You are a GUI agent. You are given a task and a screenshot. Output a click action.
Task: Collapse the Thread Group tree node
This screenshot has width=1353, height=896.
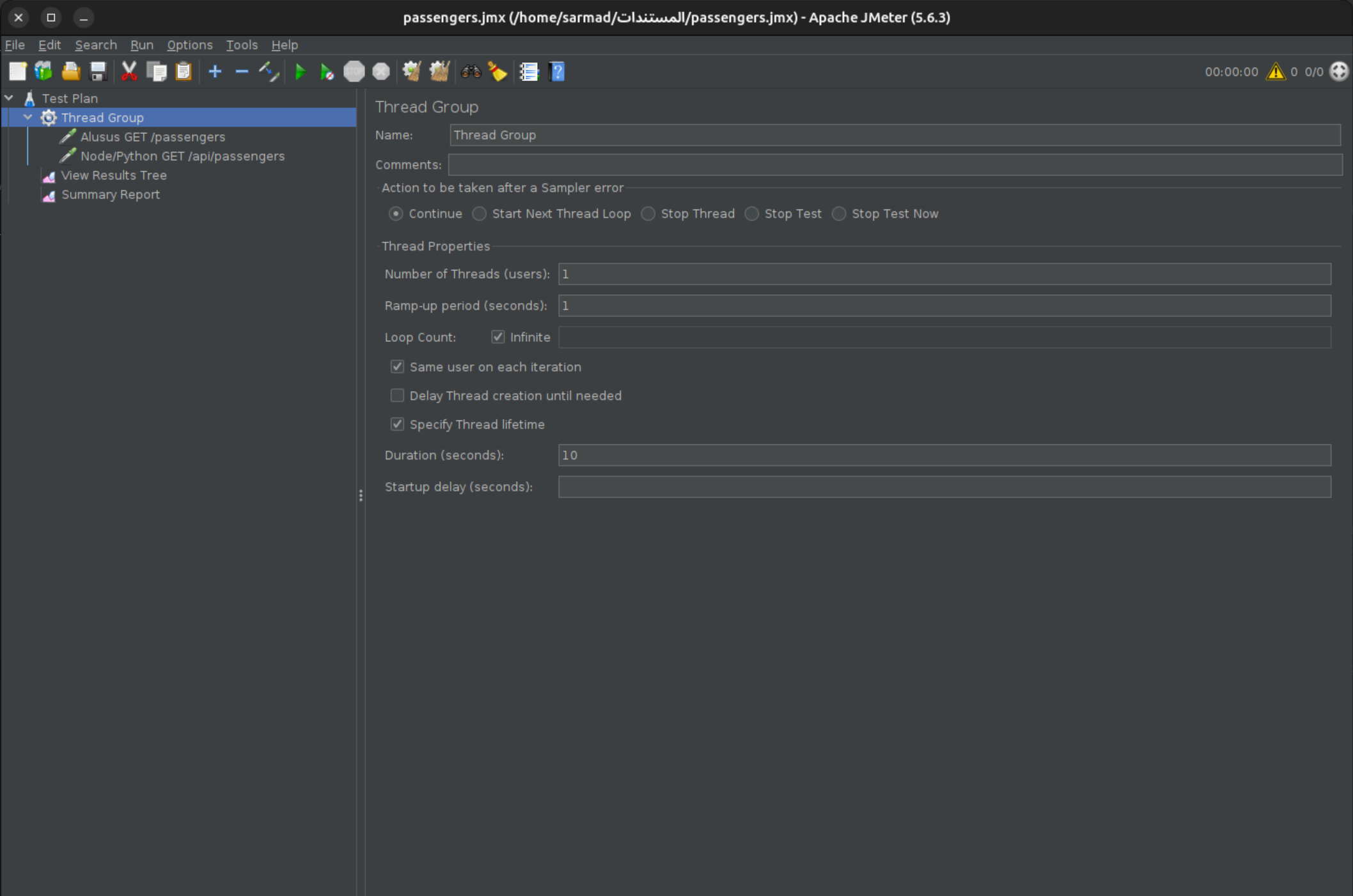coord(27,118)
